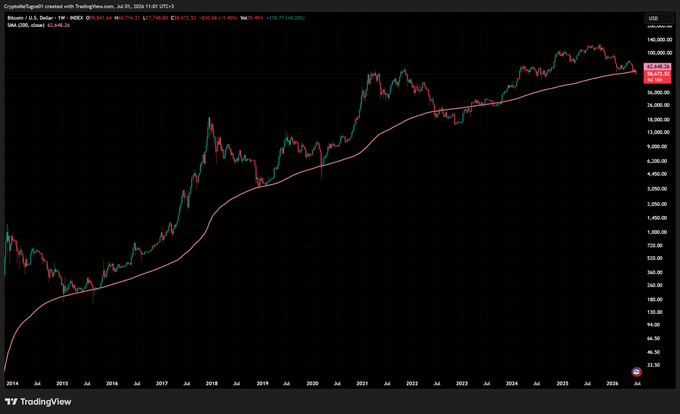The height and width of the screenshot is (414, 680).
Task: Click the 9,000.00 price axis label
Action: pyautogui.click(x=659, y=147)
